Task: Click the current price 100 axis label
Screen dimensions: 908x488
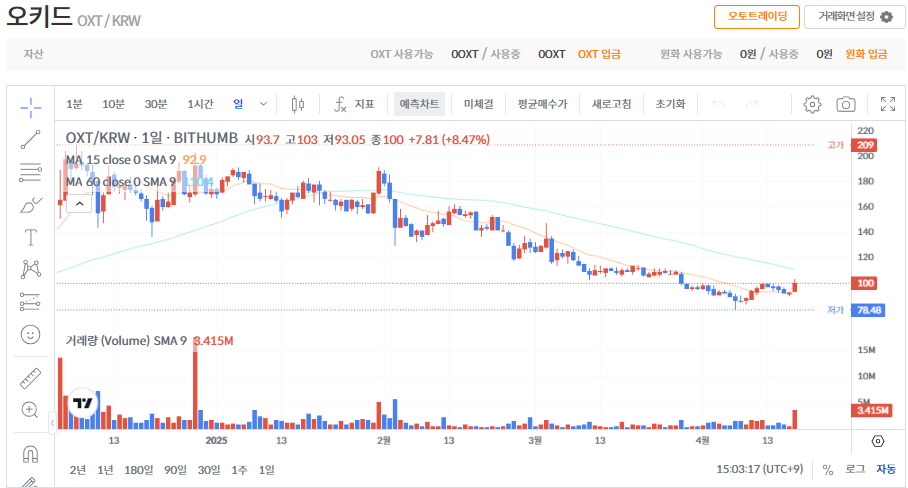Action: pos(864,284)
